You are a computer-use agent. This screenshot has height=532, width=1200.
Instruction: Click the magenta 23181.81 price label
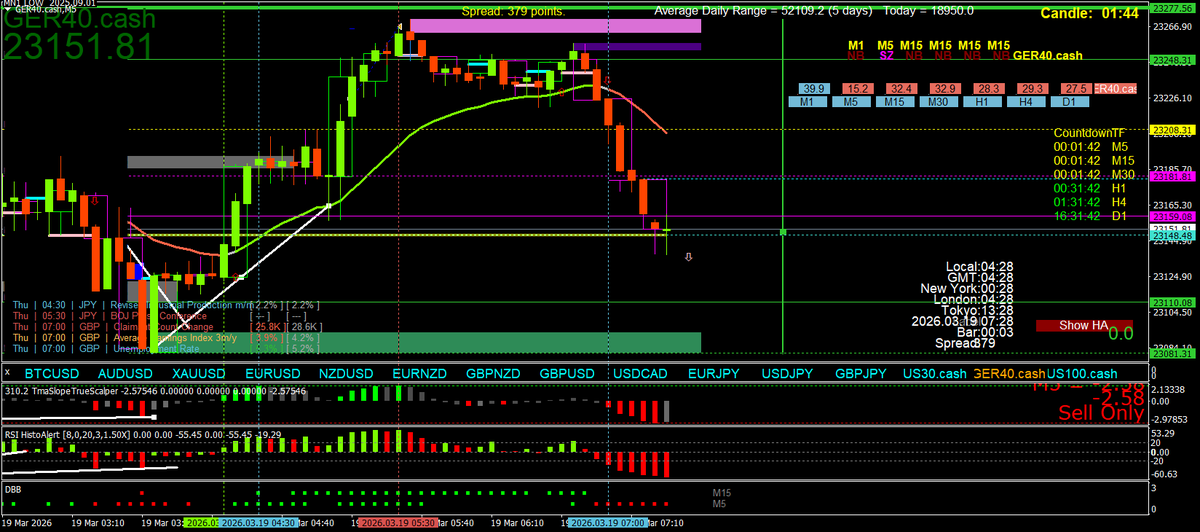[x=1170, y=176]
